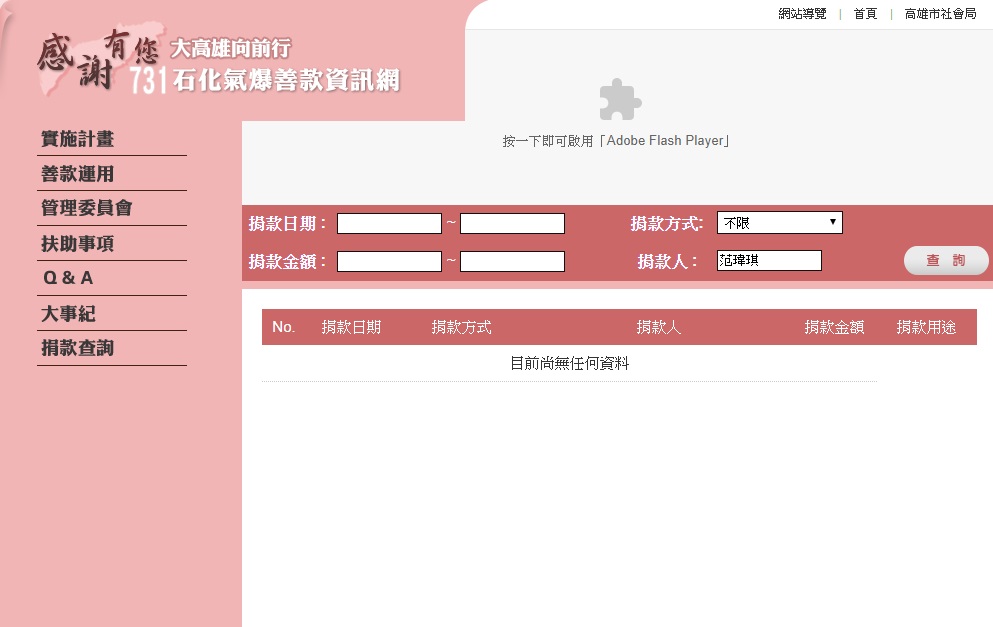The height and width of the screenshot is (627, 993).
Task: Focus the minimum 捐款金額 field
Action: (x=389, y=262)
